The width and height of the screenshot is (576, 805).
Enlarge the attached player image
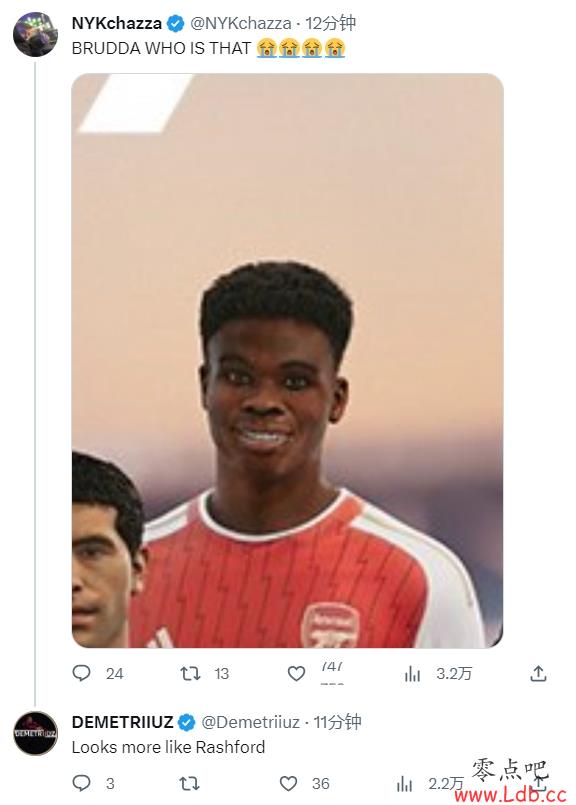[287, 360]
